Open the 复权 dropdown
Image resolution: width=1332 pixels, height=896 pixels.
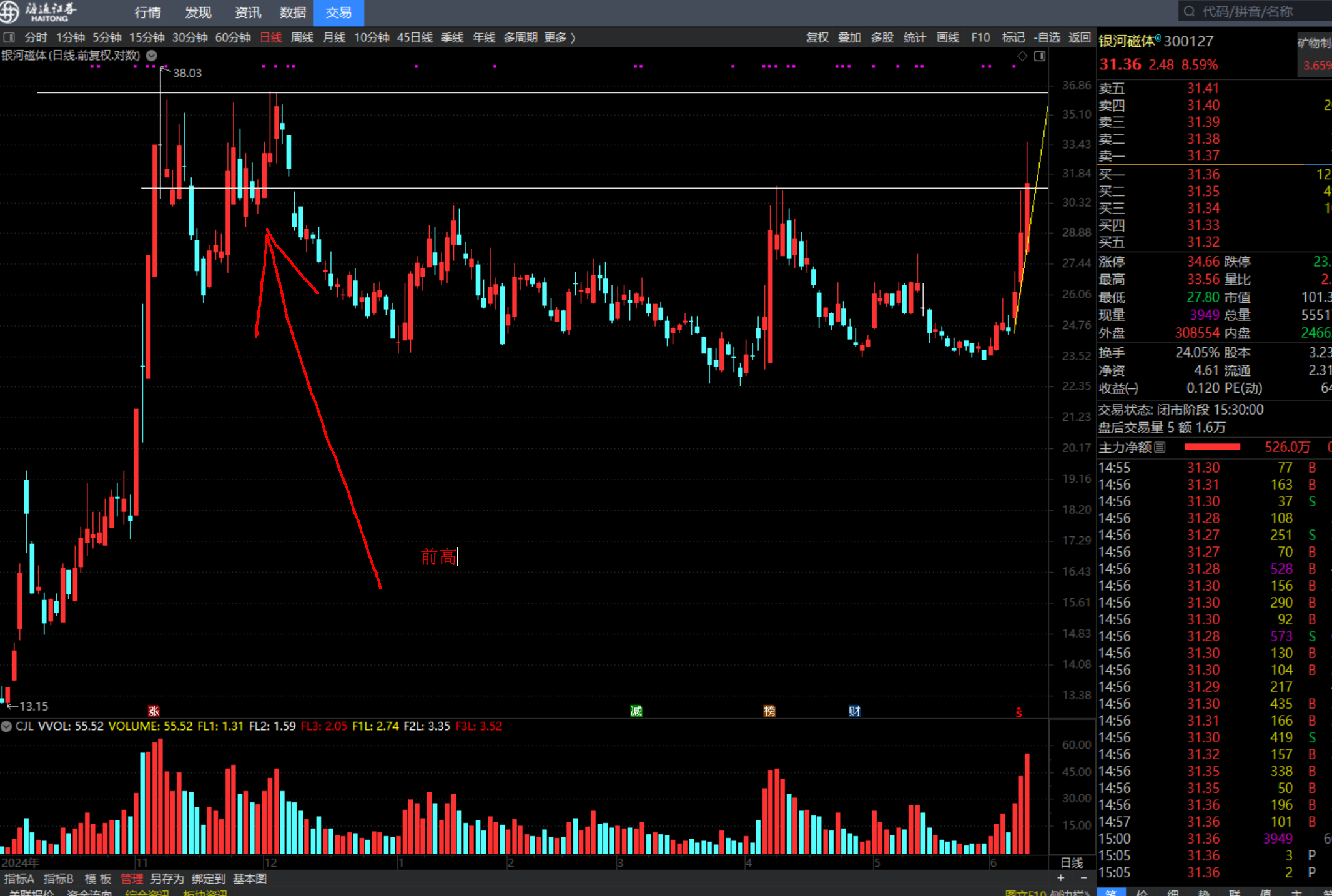tap(817, 37)
